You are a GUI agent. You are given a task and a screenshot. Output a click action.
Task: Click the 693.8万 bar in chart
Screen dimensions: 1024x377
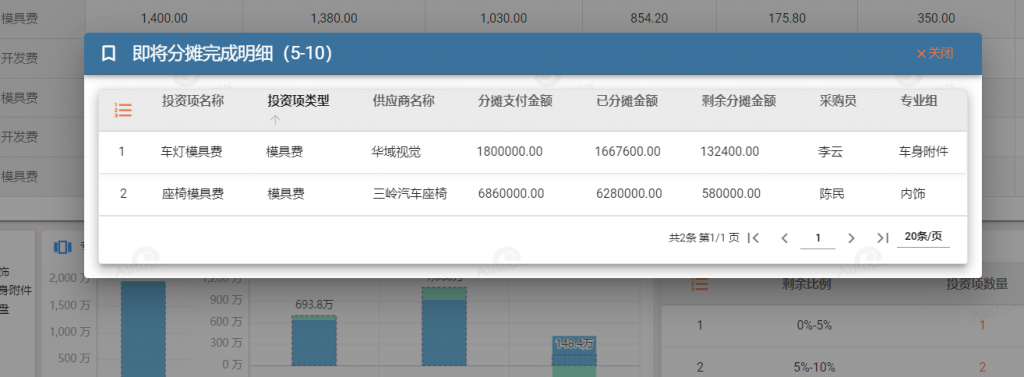[x=313, y=340]
